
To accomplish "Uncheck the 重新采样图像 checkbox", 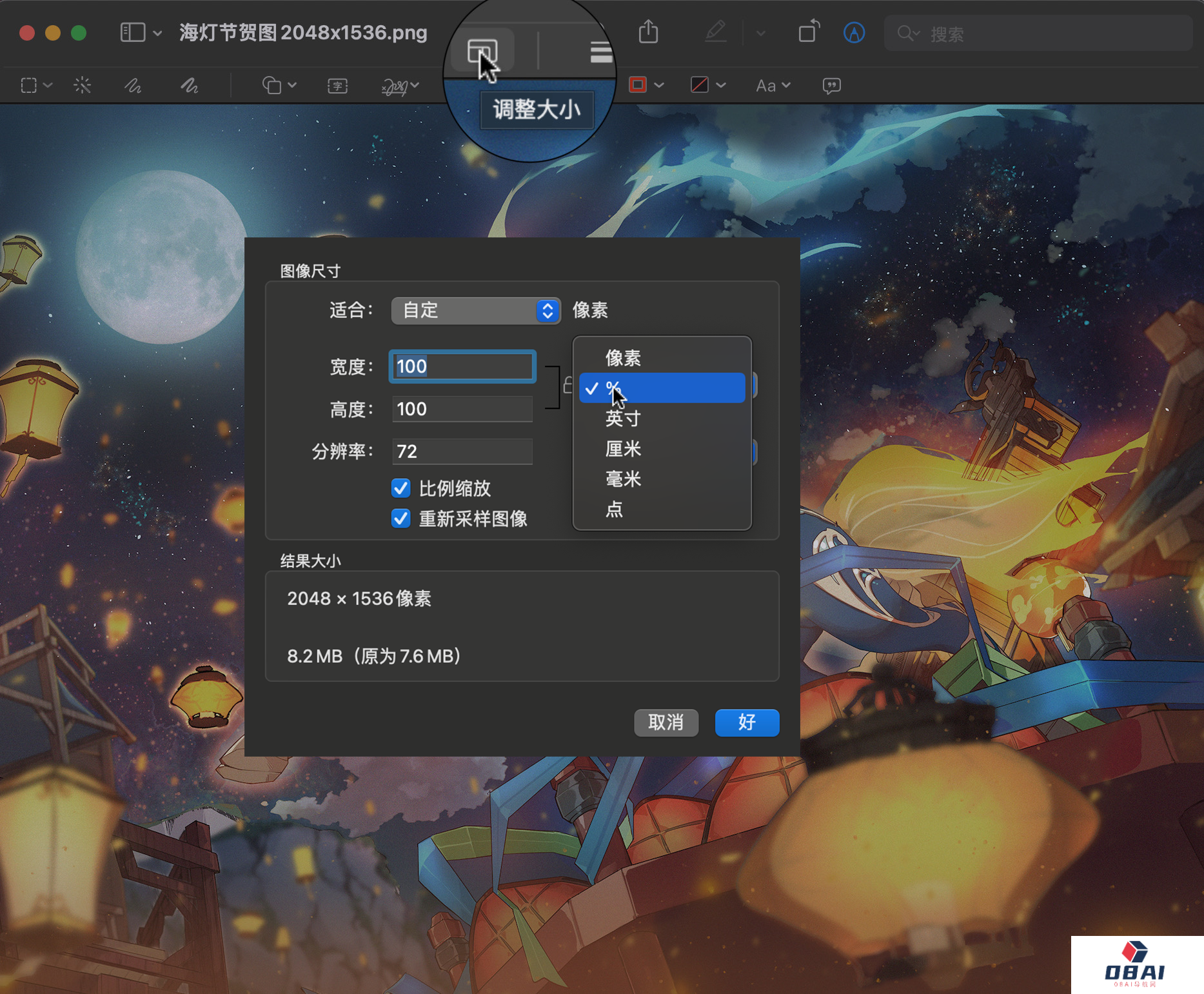I will point(400,519).
